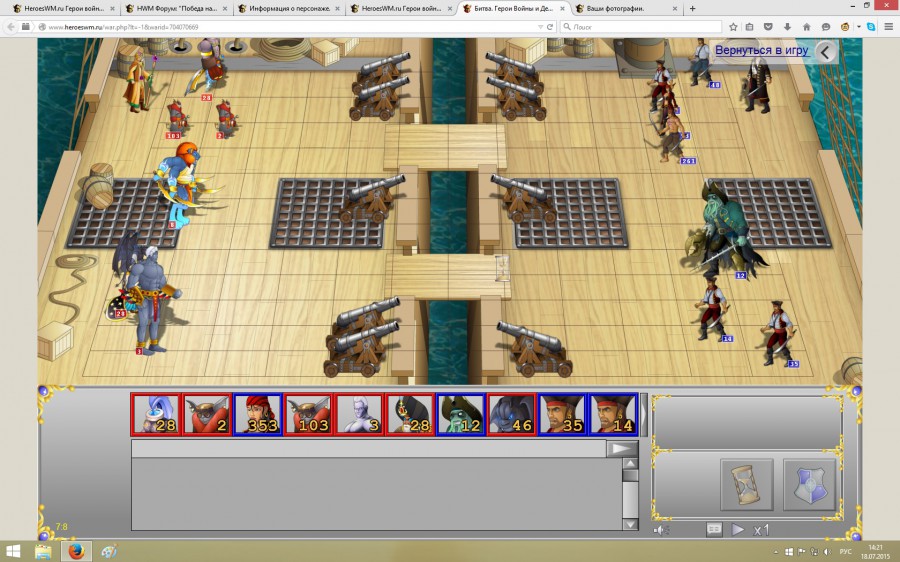Click pirate unit with stack 35

778,333
